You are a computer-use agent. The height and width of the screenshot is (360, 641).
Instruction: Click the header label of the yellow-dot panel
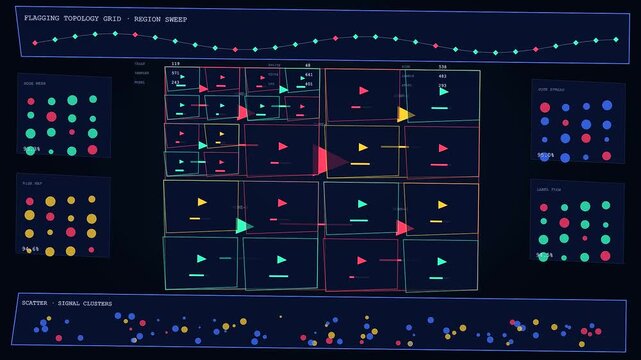(32, 183)
